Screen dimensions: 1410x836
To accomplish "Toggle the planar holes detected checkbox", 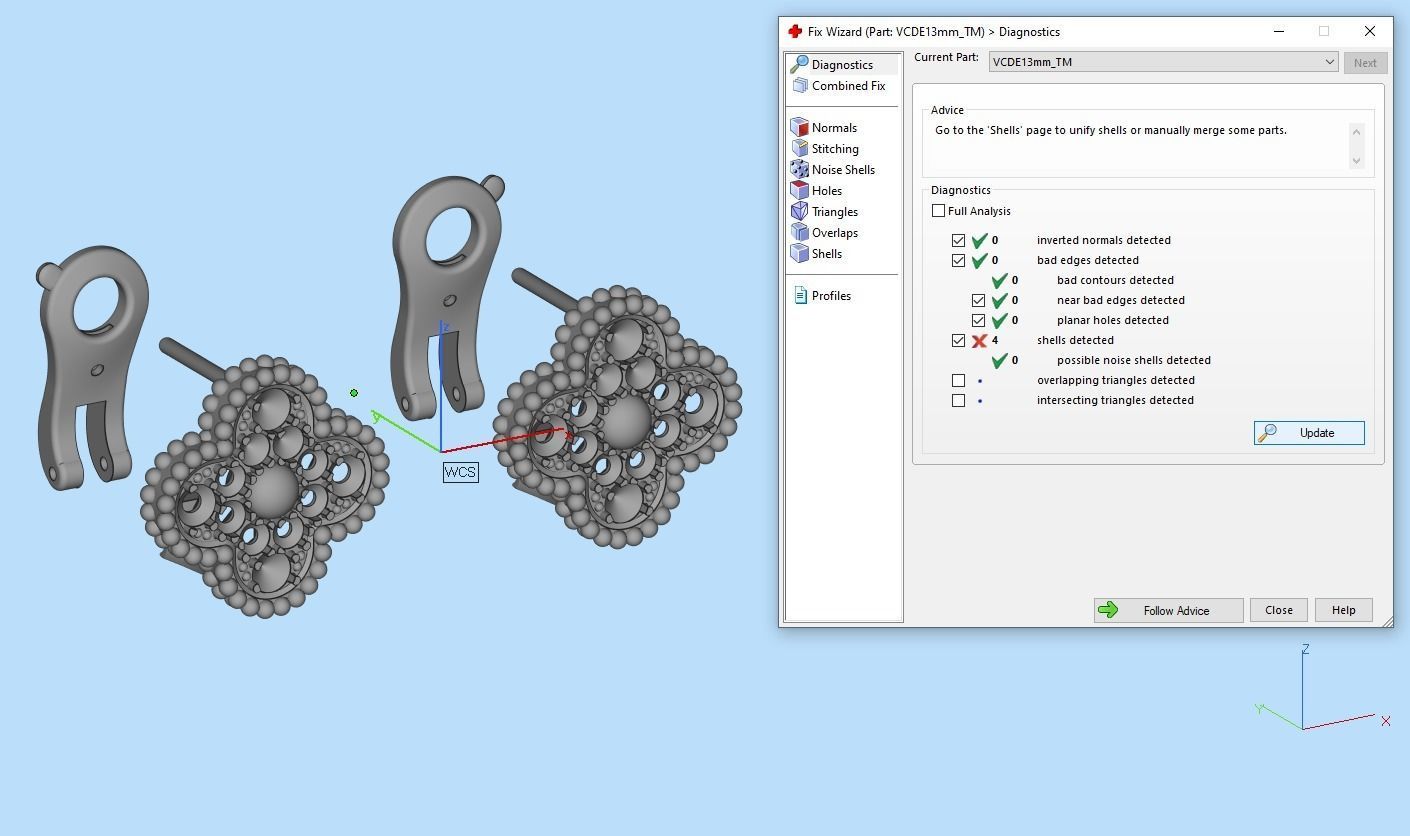I will [x=978, y=320].
